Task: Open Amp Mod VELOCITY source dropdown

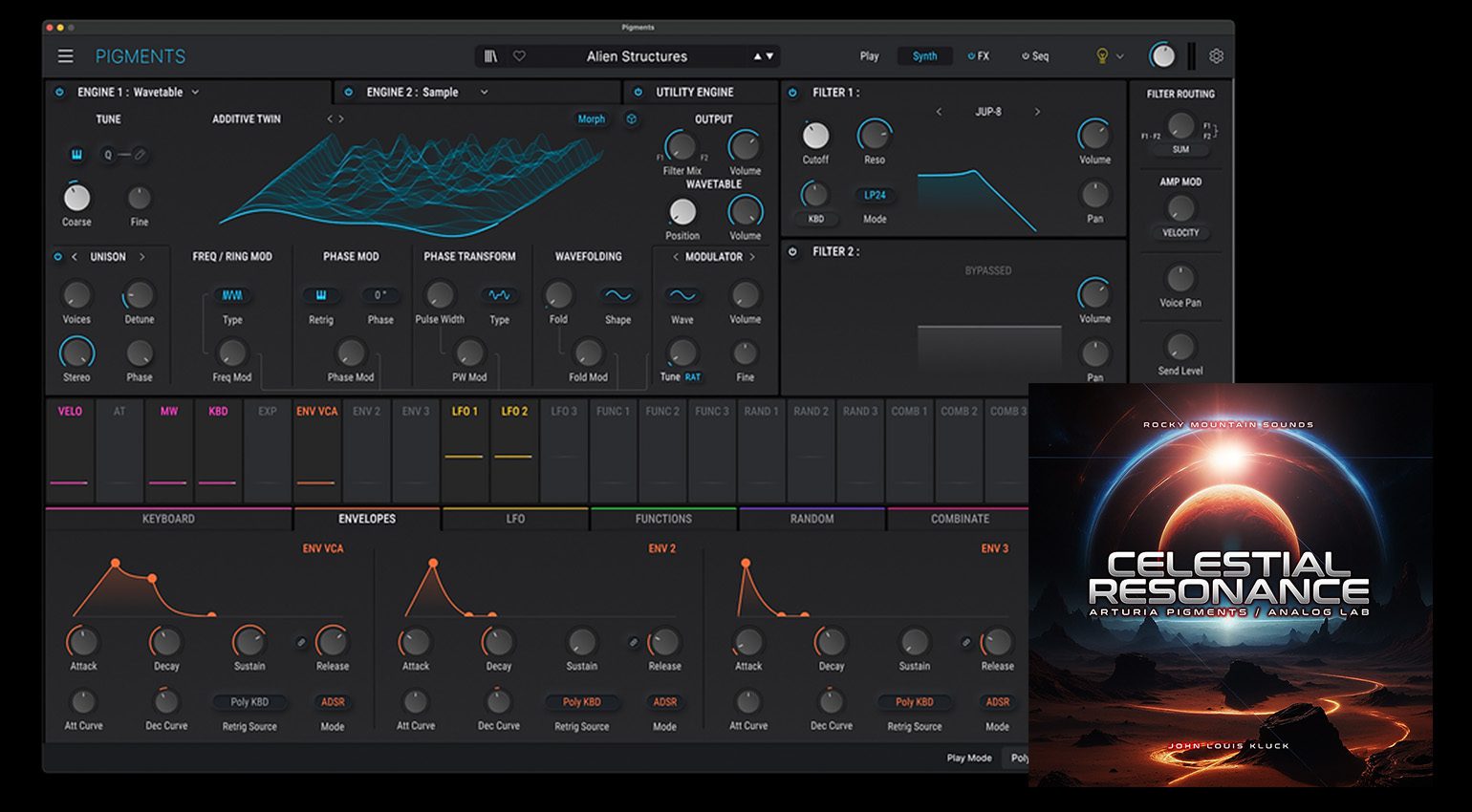Action: pyautogui.click(x=1180, y=233)
